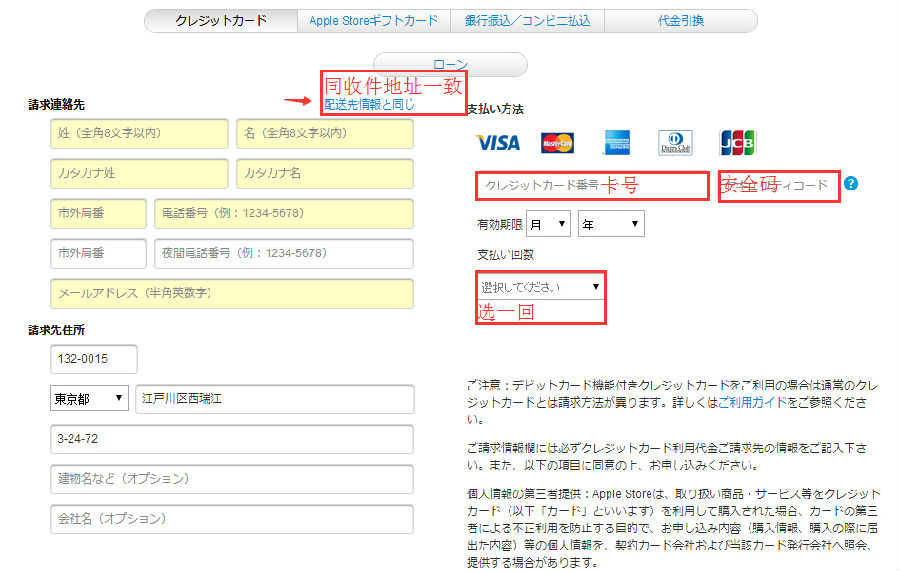Click the 132-0015 postal code field
900x573 pixels.
pos(93,359)
